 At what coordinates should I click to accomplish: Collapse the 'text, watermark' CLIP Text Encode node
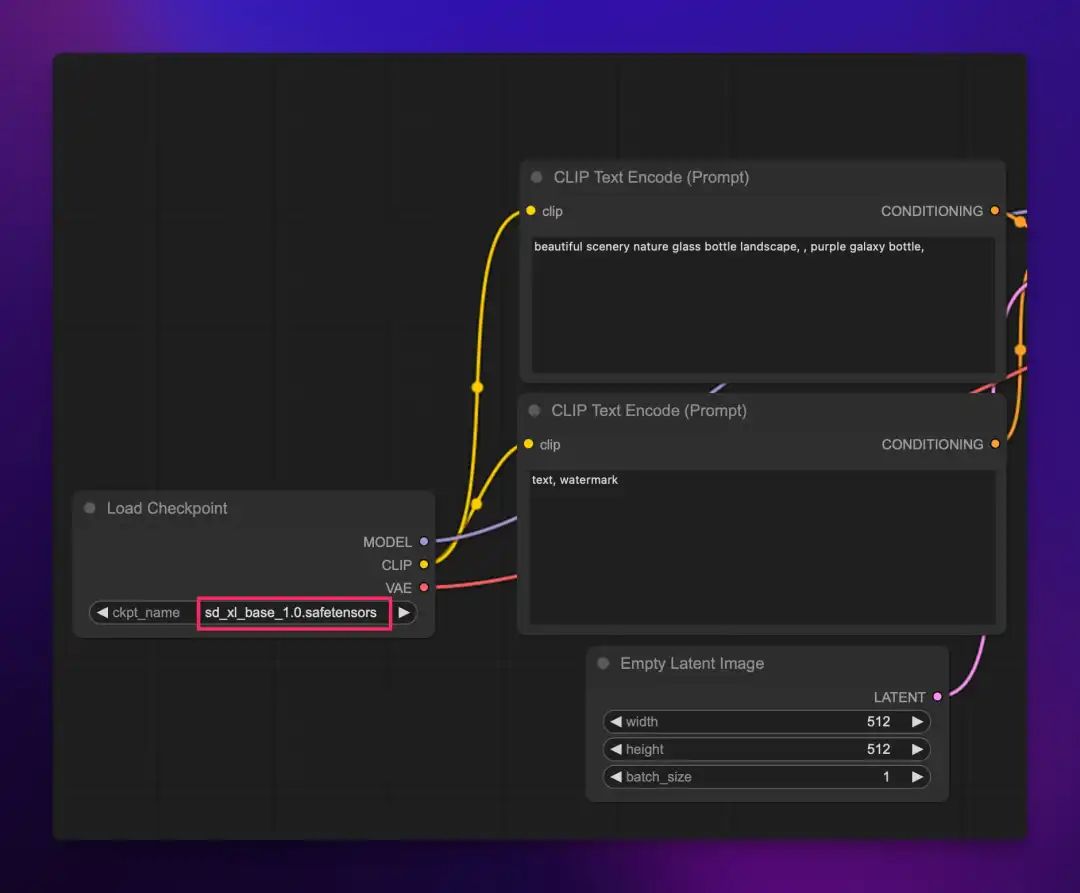click(534, 410)
